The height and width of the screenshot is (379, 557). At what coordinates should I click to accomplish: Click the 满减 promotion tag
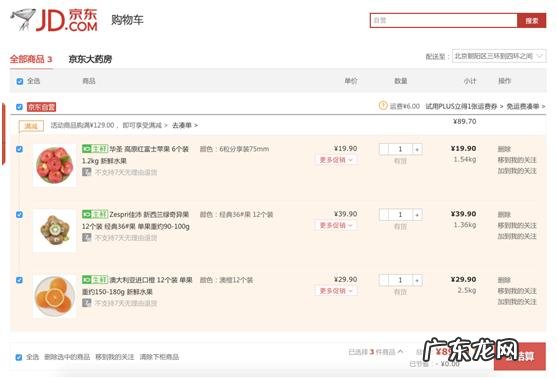click(x=31, y=126)
